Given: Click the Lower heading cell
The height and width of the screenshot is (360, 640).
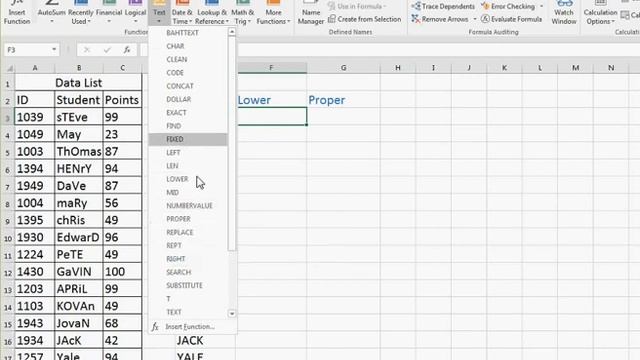Looking at the screenshot, I should click(x=271, y=100).
